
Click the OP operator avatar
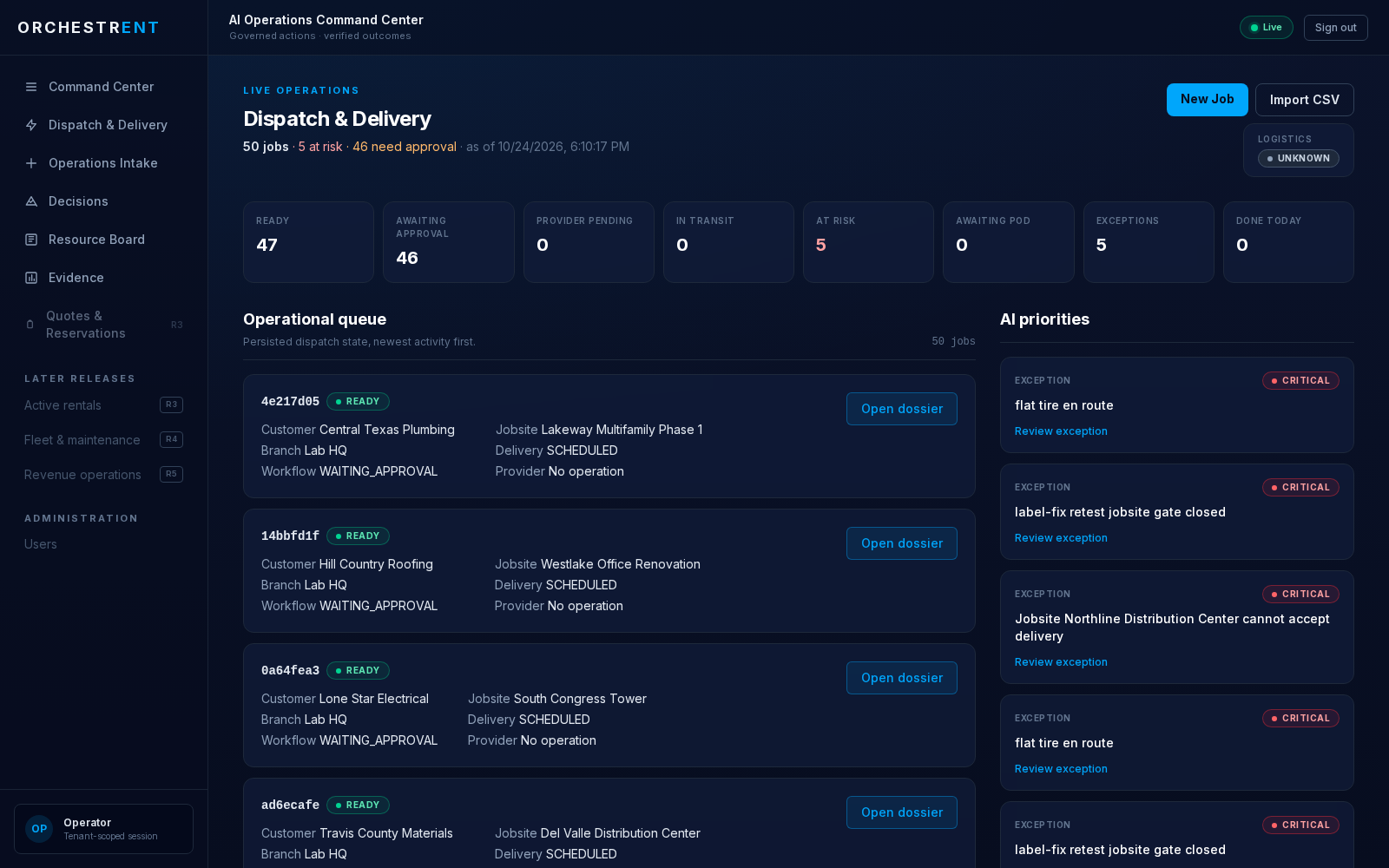39,829
